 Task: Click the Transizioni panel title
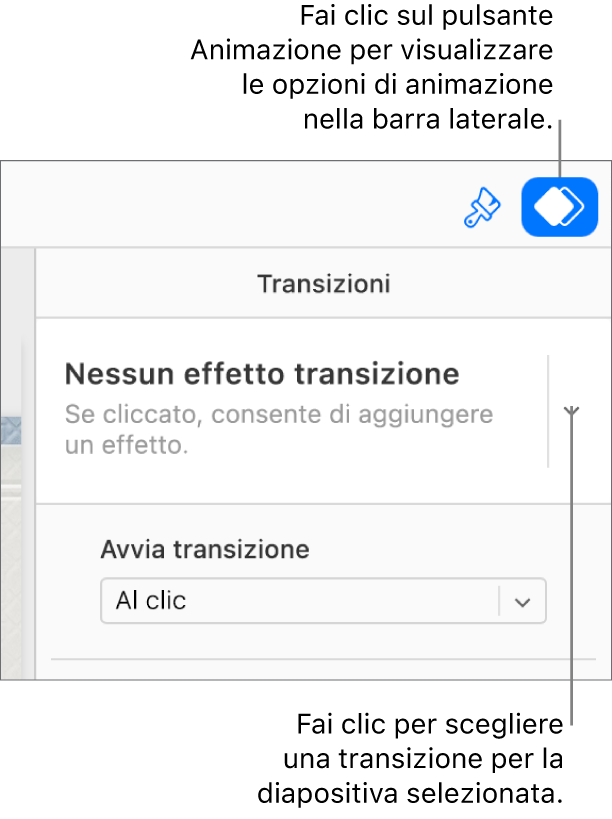pos(323,283)
